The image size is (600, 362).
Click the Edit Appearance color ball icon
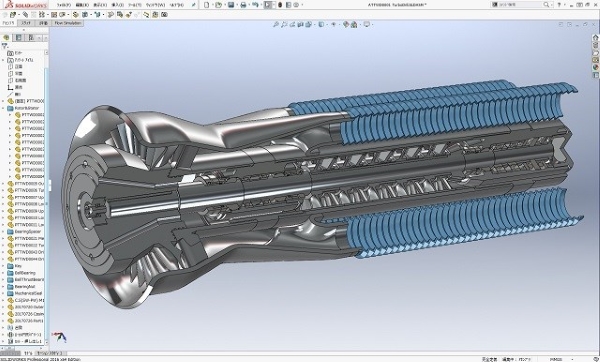346,24
